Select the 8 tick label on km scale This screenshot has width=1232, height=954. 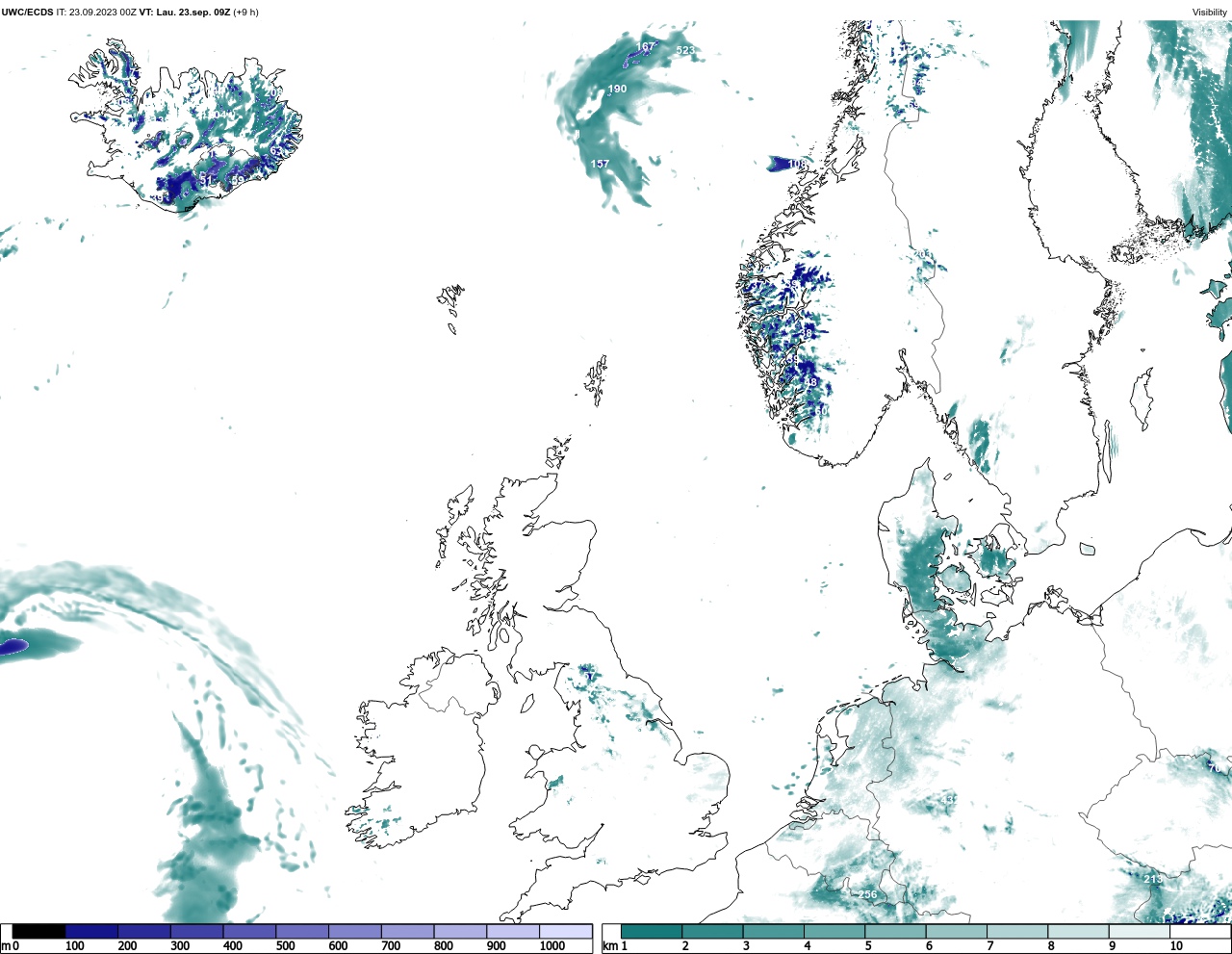pos(1051,946)
